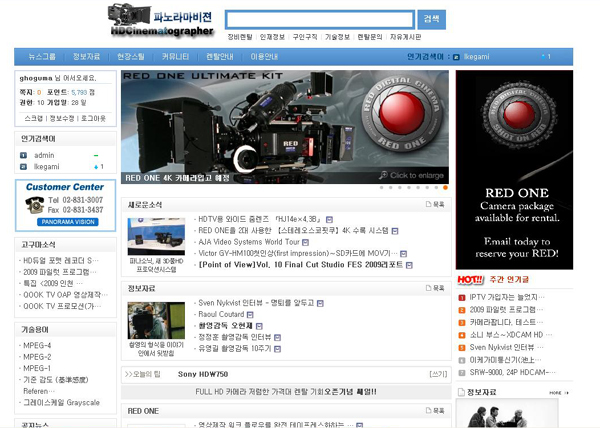The height and width of the screenshot is (428, 600).
Task: Click the 로그아웃 logout link
Action: coord(93,118)
